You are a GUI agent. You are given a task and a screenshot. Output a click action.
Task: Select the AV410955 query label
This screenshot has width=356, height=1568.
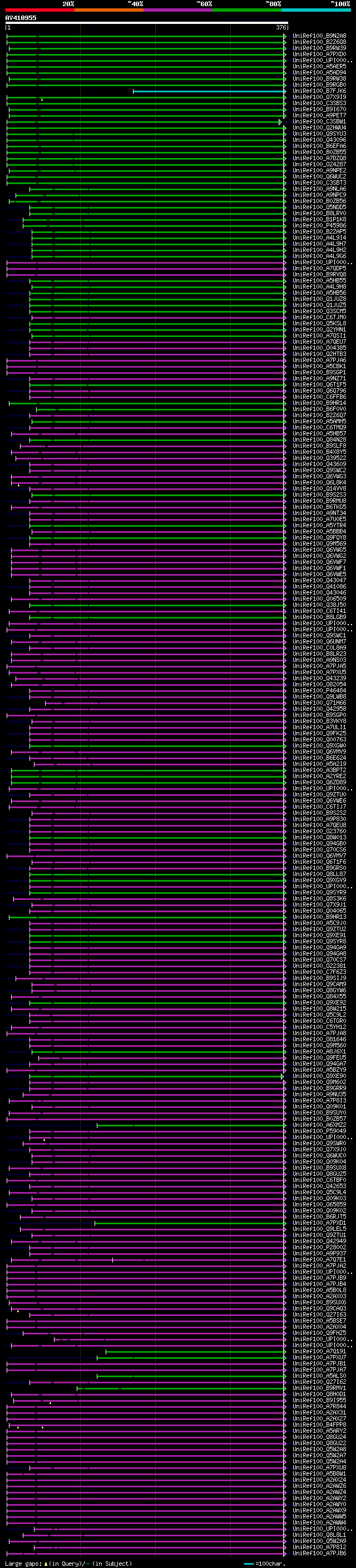[21, 18]
